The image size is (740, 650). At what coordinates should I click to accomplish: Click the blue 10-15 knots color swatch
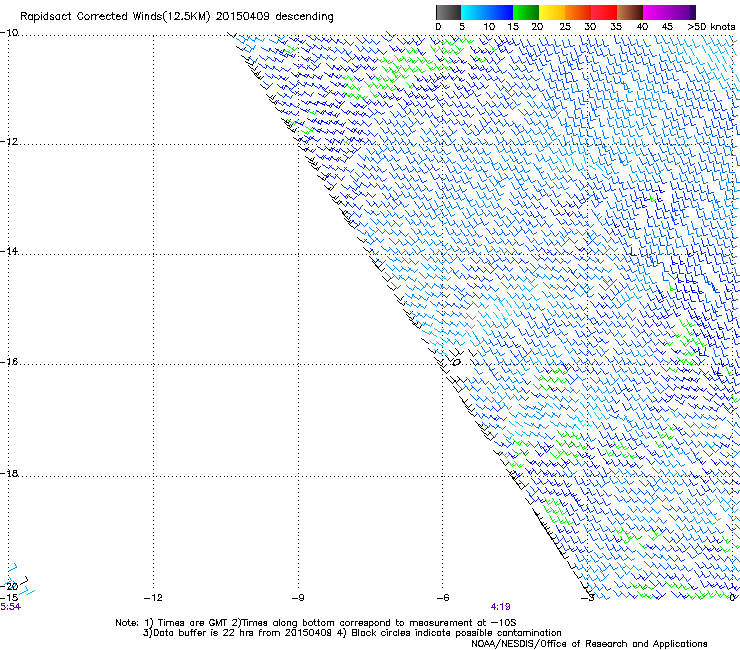[x=500, y=12]
